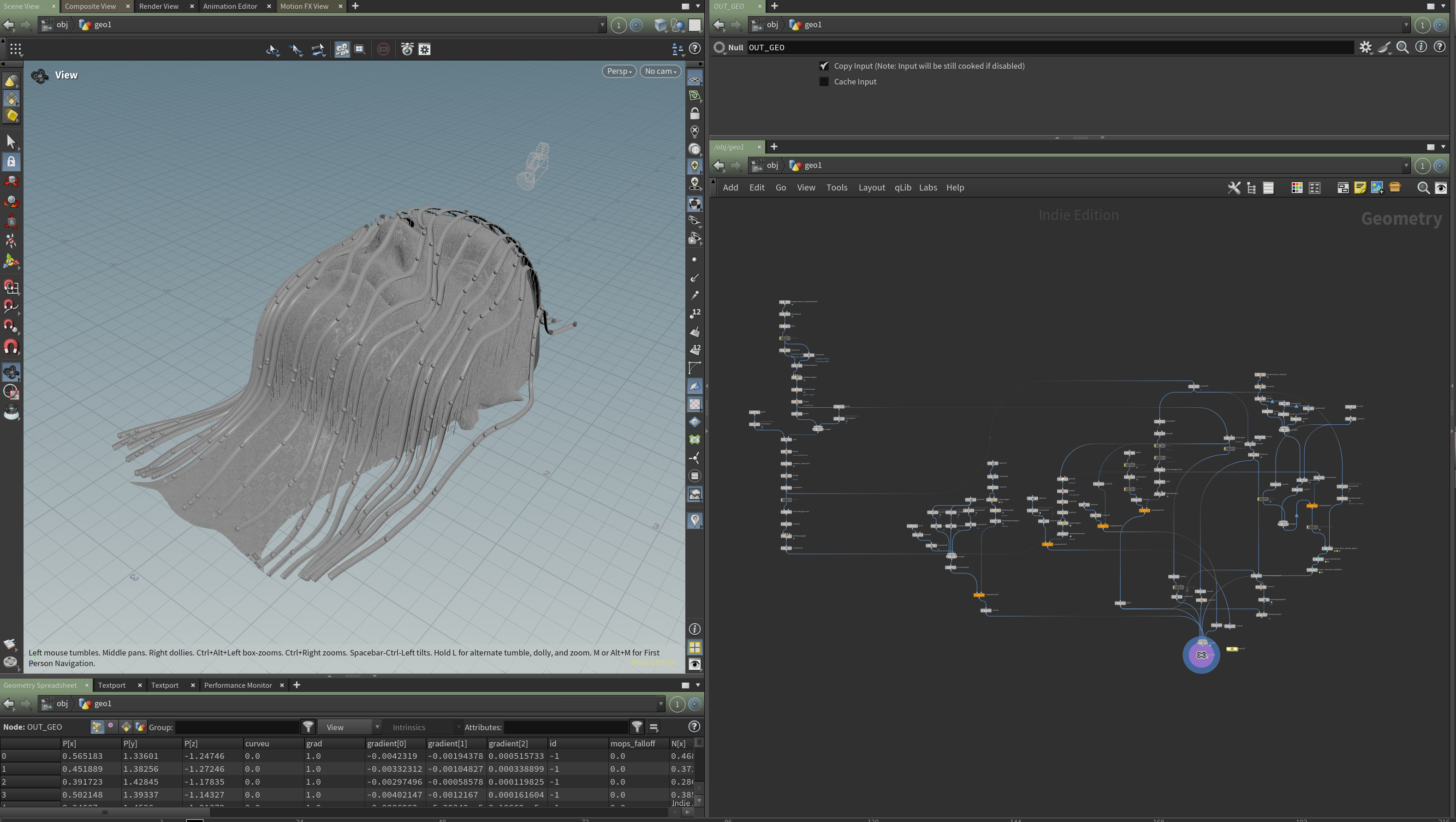Viewport: 1456px width, 822px height.
Task: Switch to the Animation Editor tab
Action: [230, 6]
